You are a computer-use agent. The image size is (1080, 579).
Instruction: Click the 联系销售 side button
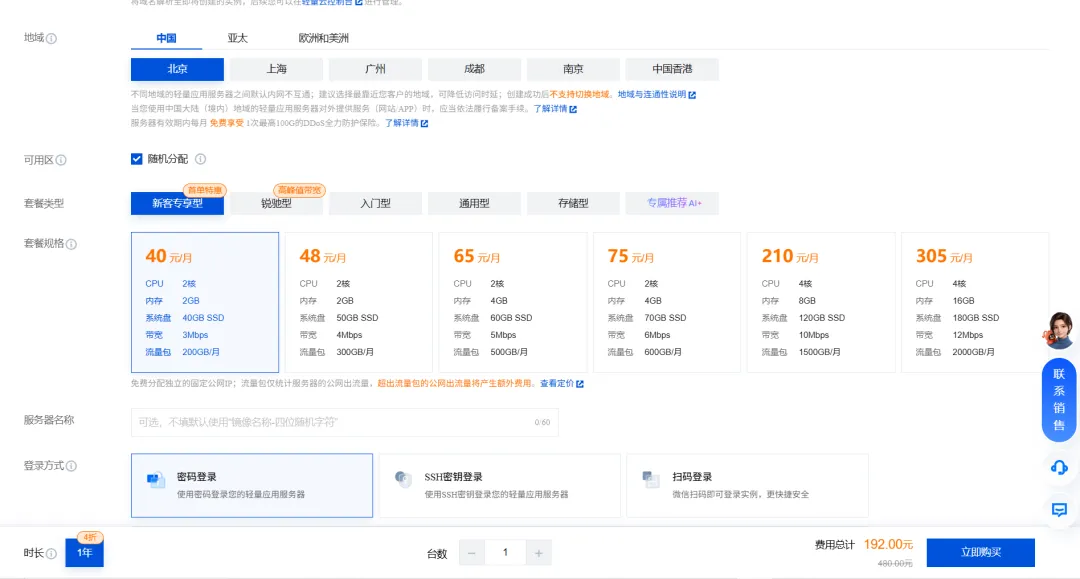1059,400
